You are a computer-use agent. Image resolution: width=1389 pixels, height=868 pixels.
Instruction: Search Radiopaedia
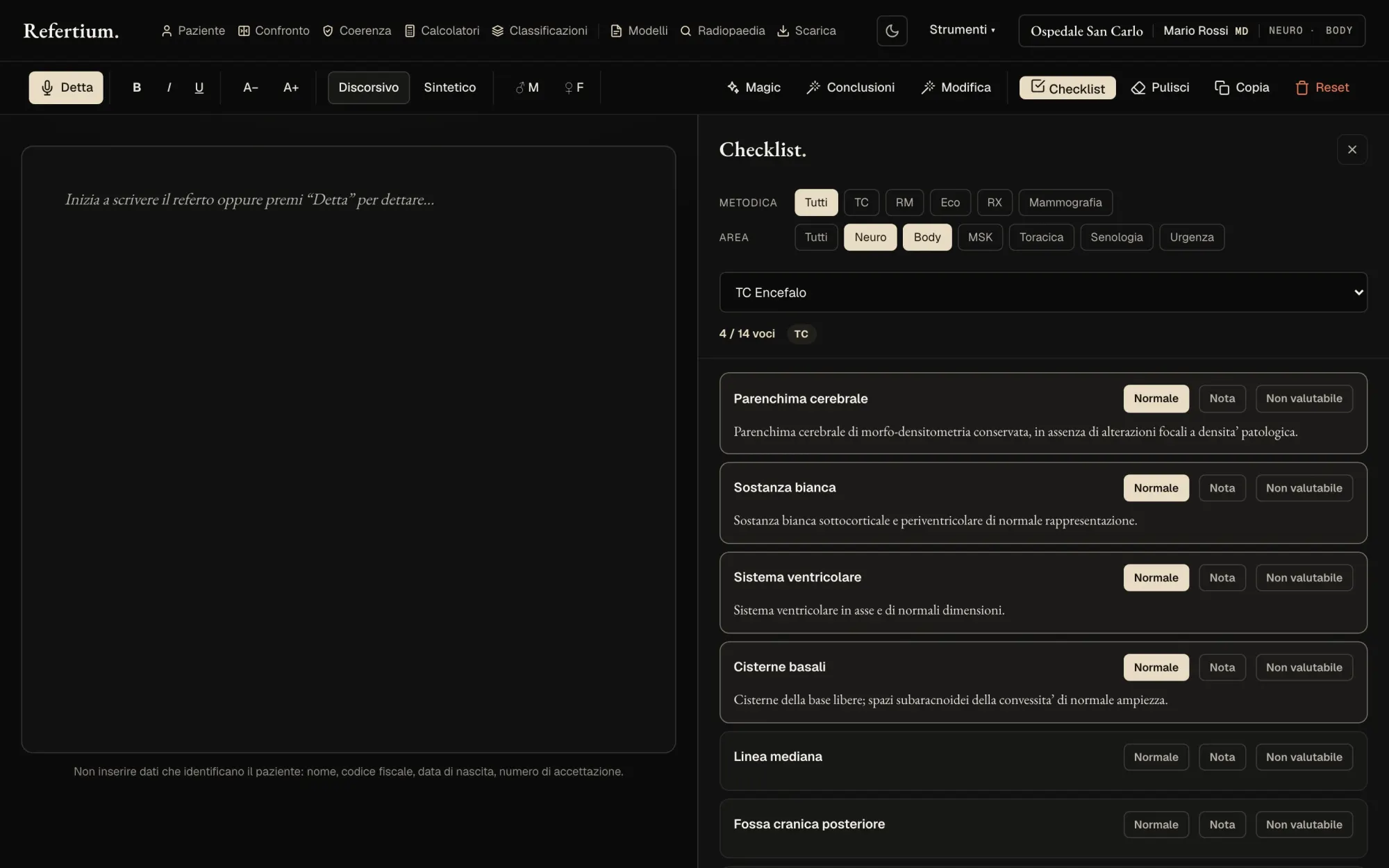click(722, 31)
